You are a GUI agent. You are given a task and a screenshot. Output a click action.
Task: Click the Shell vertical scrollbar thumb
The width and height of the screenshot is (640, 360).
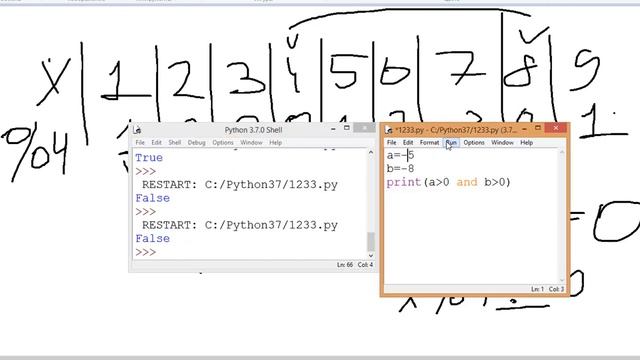[x=371, y=242]
